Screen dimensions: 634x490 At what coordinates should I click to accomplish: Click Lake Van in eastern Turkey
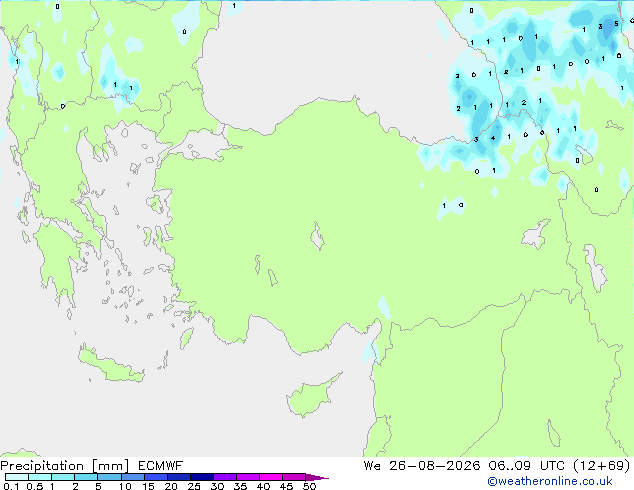pyautogui.click(x=535, y=234)
